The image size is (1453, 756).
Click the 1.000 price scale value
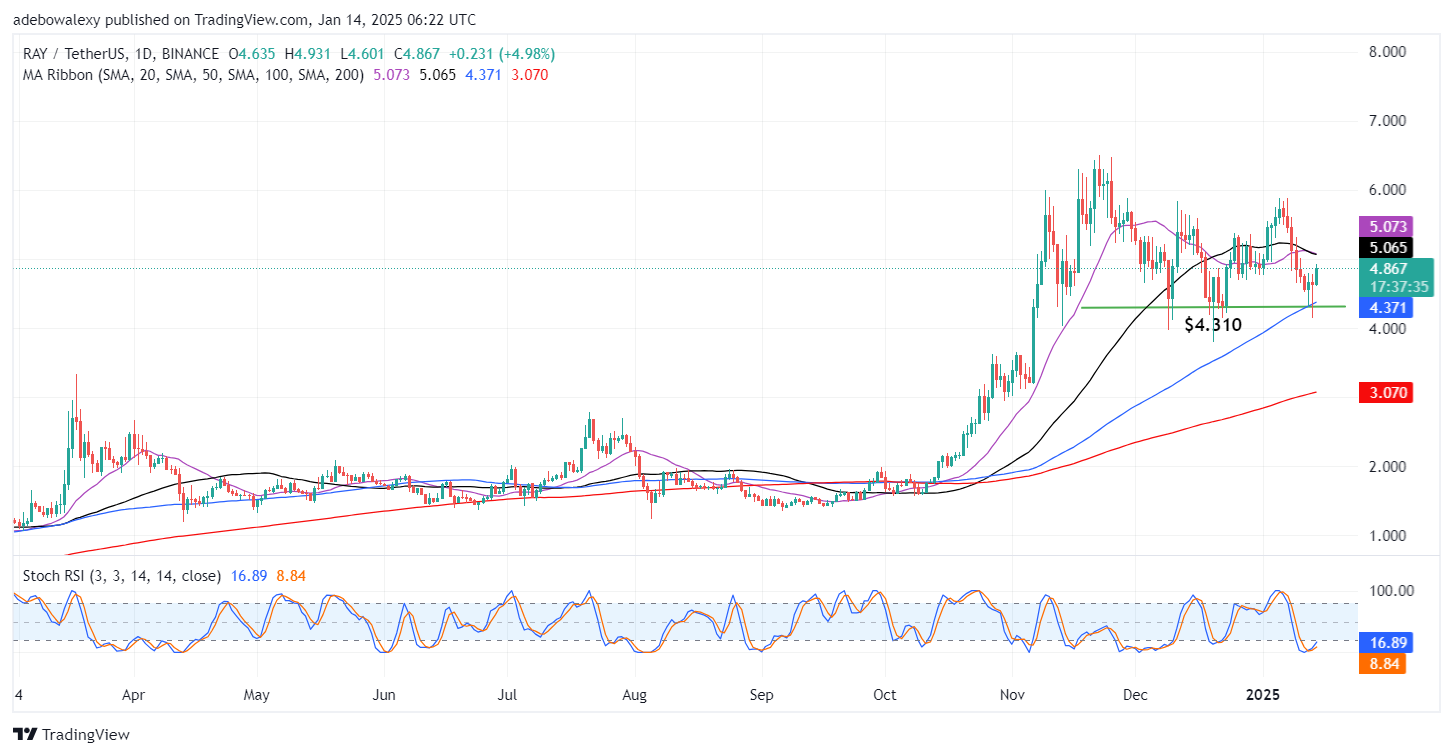coord(1388,536)
